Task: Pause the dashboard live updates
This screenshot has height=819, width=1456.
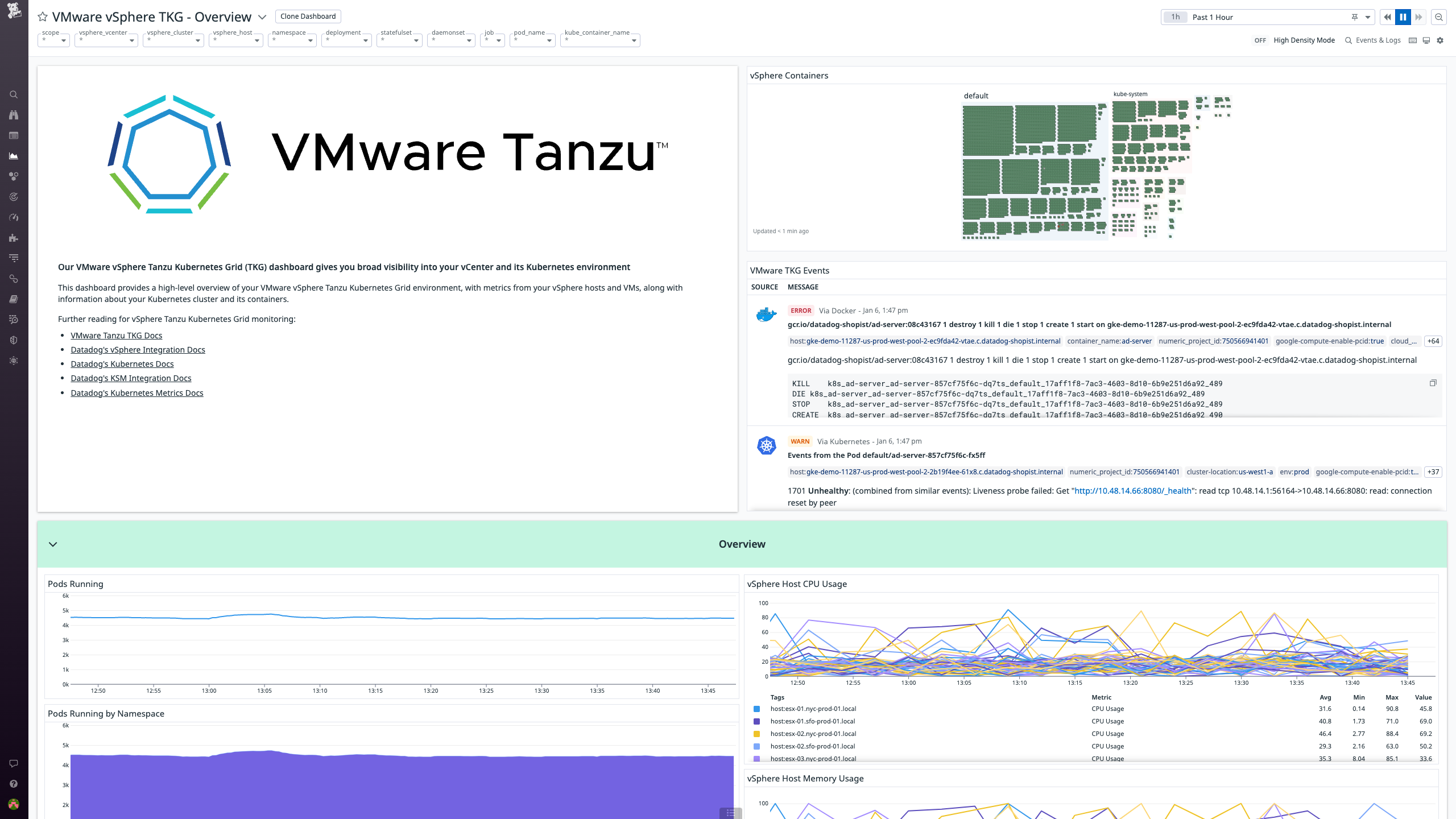Action: click(x=1404, y=17)
